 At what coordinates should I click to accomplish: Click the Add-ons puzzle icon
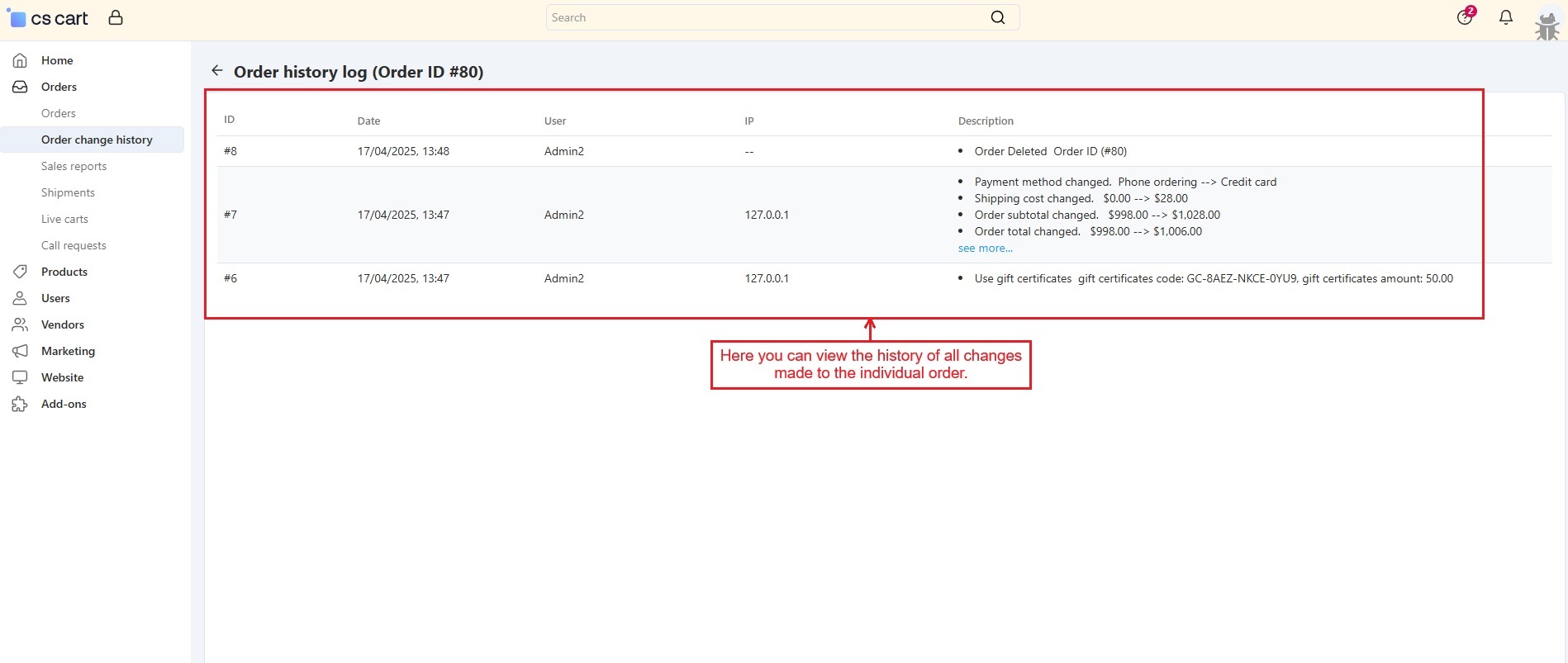point(20,404)
